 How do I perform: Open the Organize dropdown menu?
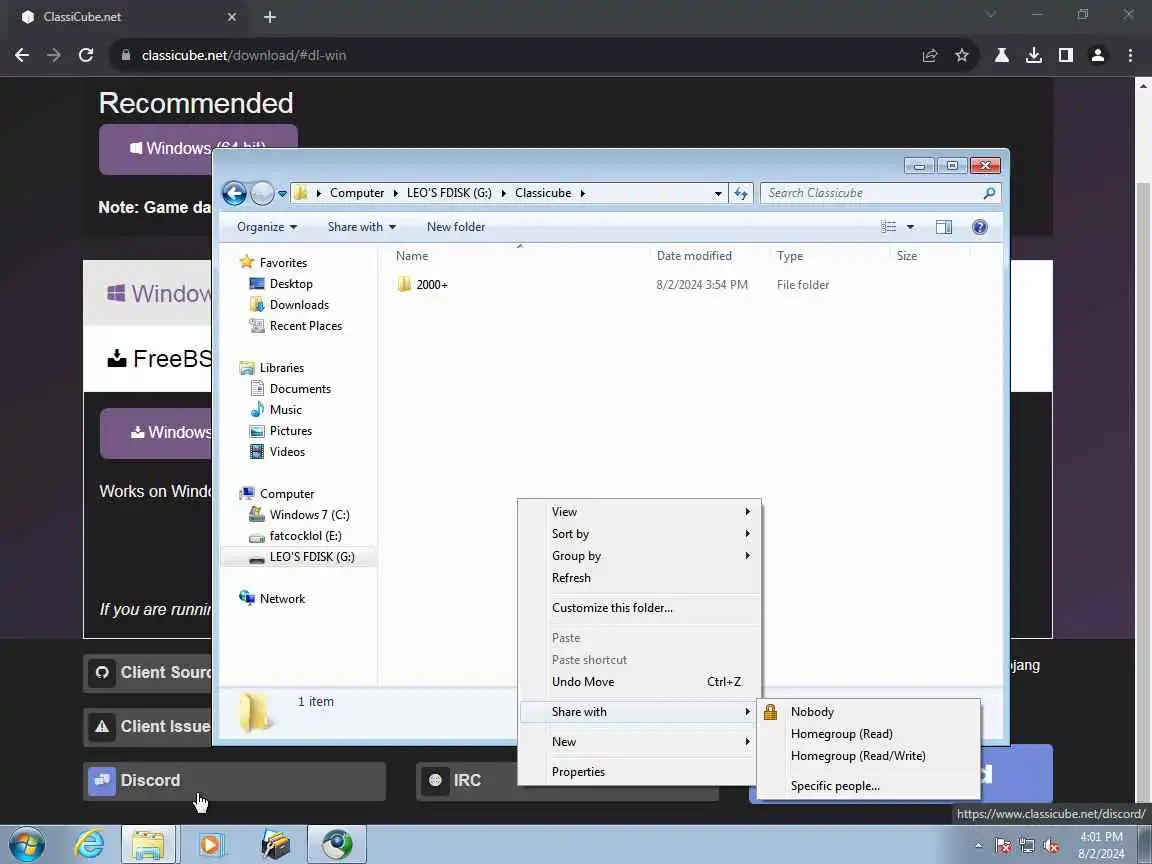tap(267, 227)
